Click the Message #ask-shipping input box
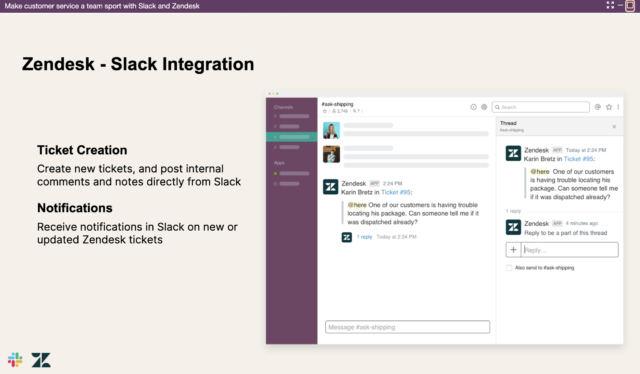640x374 pixels. (407, 327)
